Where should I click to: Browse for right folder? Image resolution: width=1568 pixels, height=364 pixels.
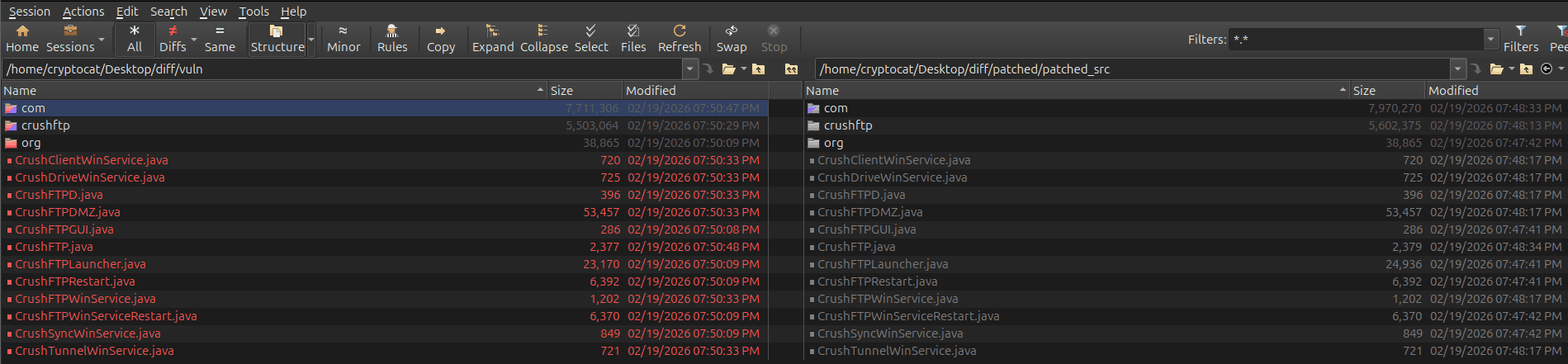[1496, 69]
